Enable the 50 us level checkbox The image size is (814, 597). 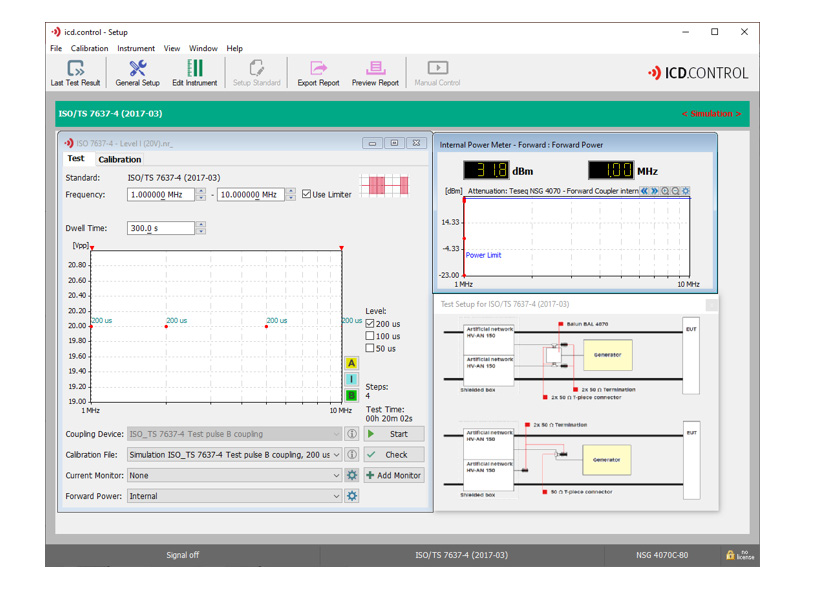tap(370, 348)
